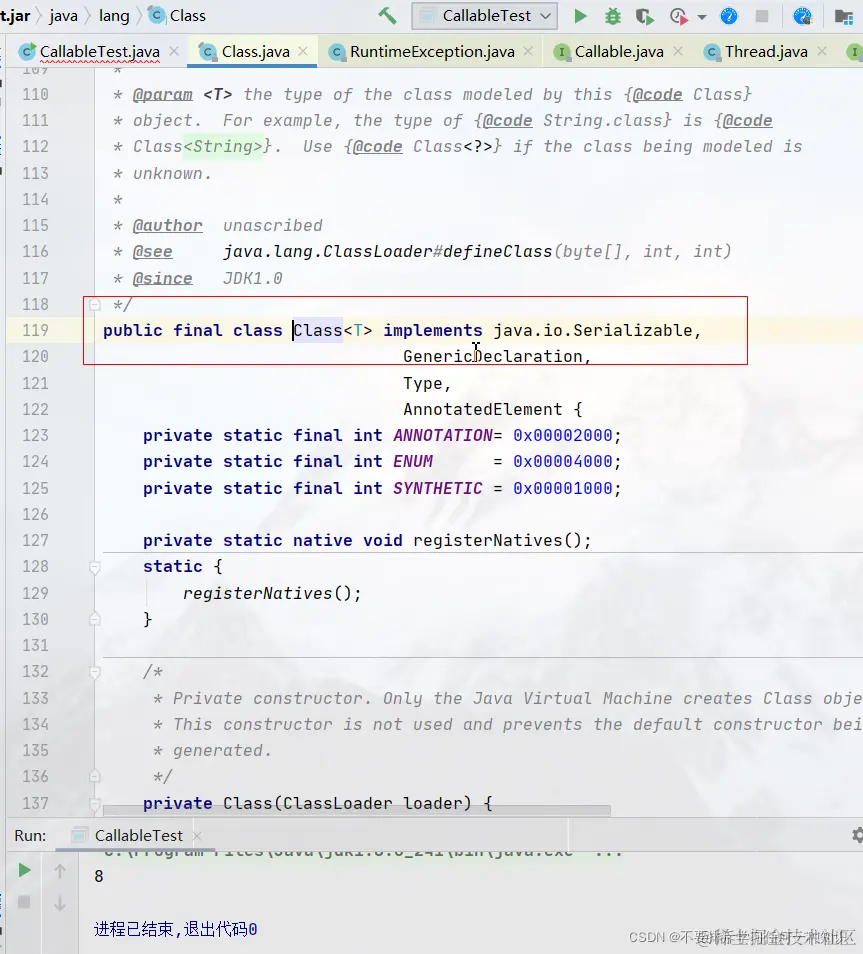Close the CallableTest run tab
The width and height of the screenshot is (863, 954).
[x=197, y=836]
